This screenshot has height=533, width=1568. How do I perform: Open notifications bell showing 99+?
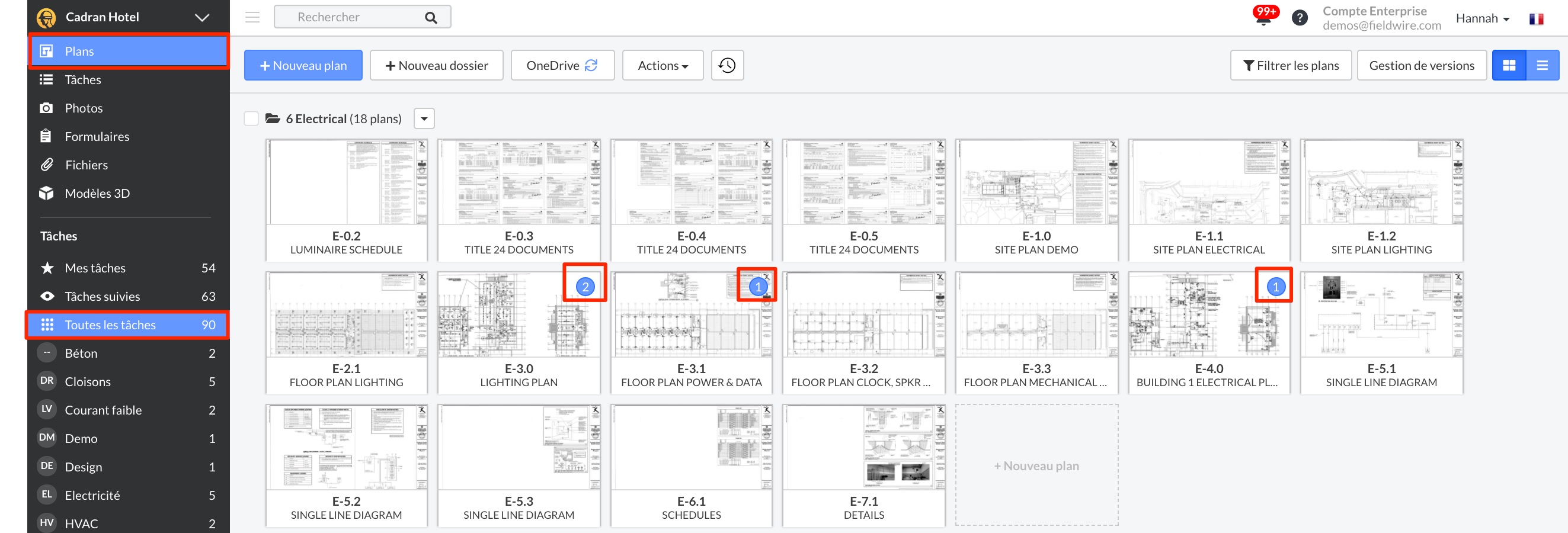pos(1263,17)
